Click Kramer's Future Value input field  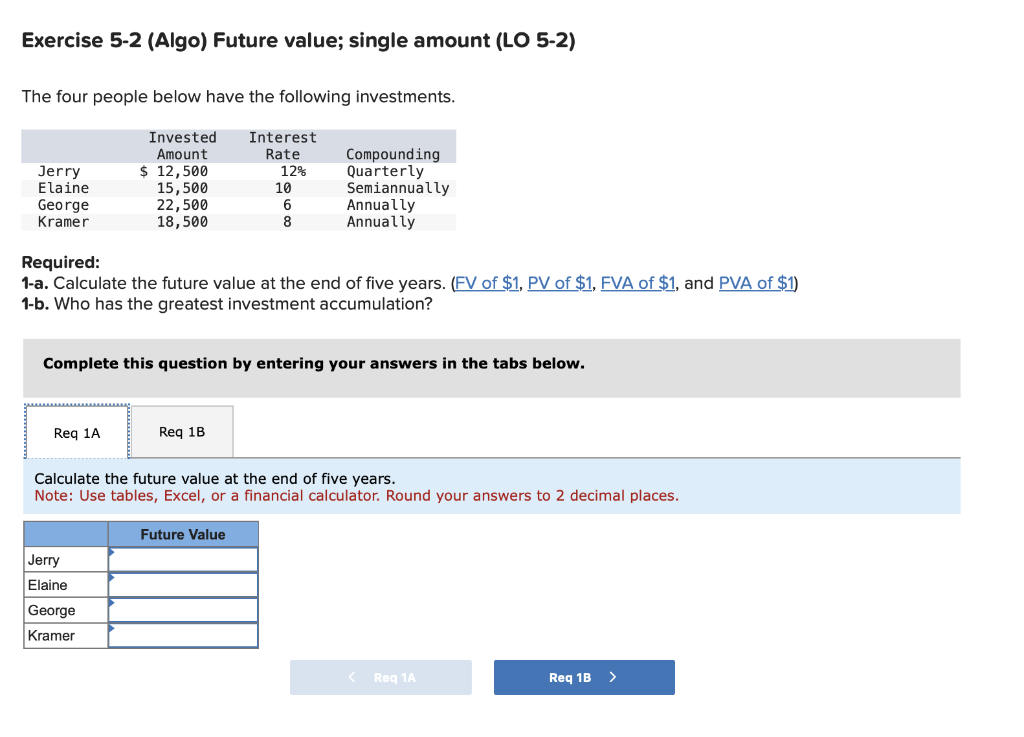click(185, 634)
